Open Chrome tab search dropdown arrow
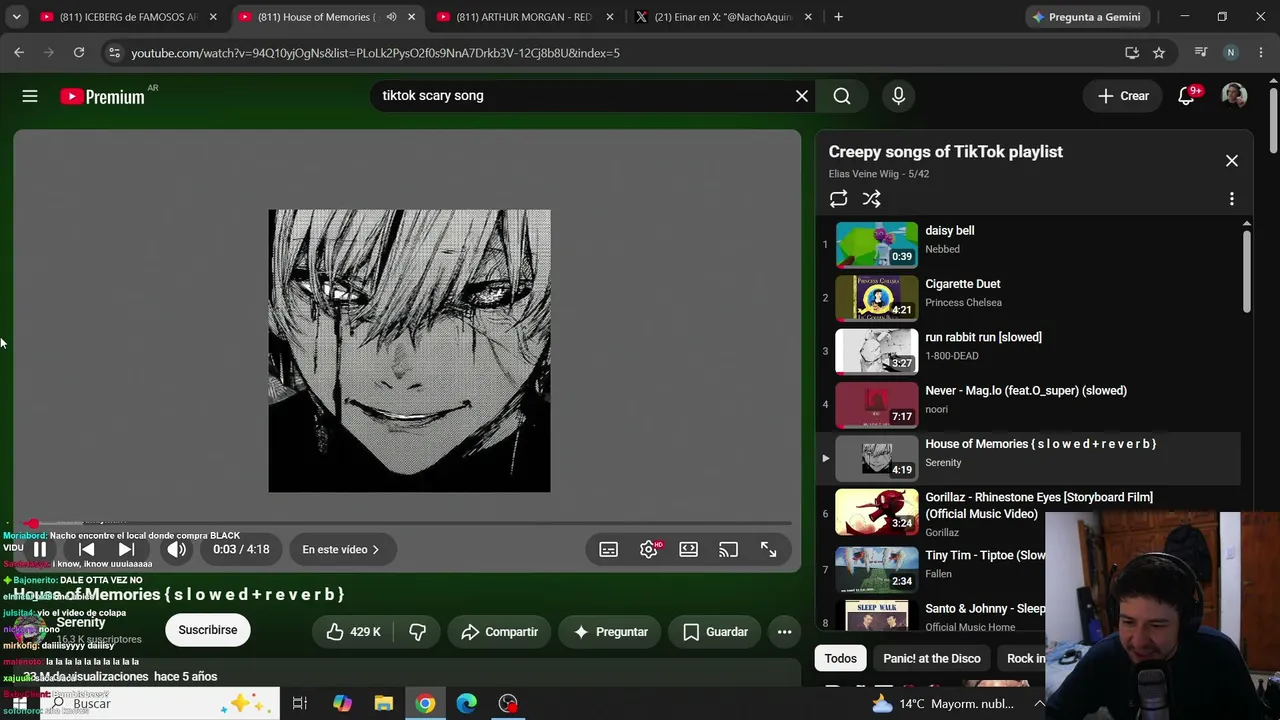The height and width of the screenshot is (720, 1280). (x=16, y=17)
